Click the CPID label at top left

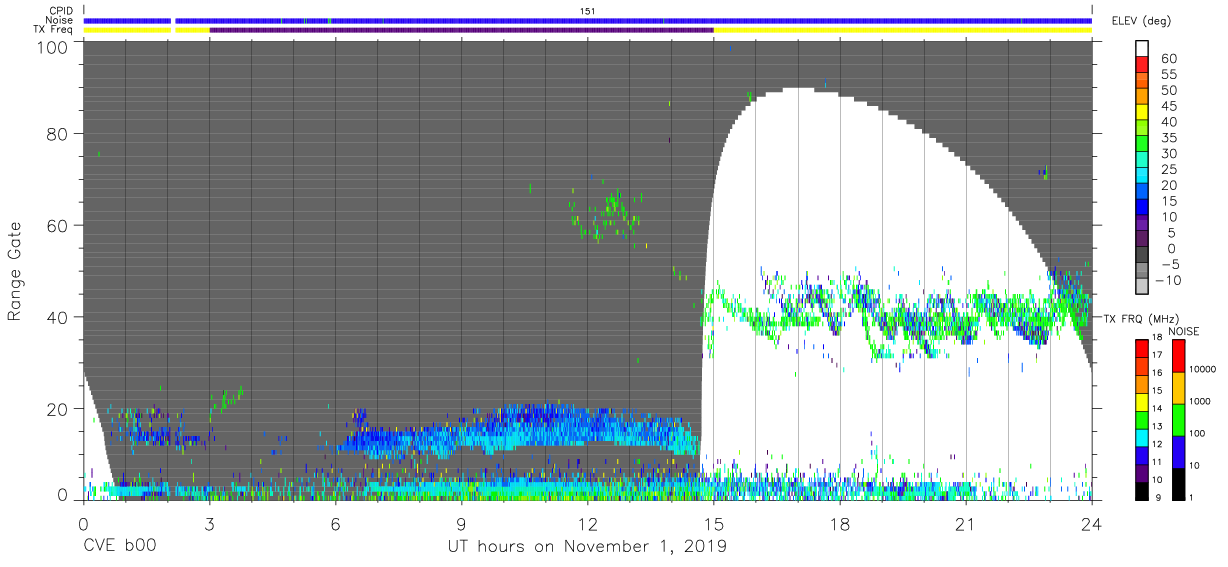62,10
